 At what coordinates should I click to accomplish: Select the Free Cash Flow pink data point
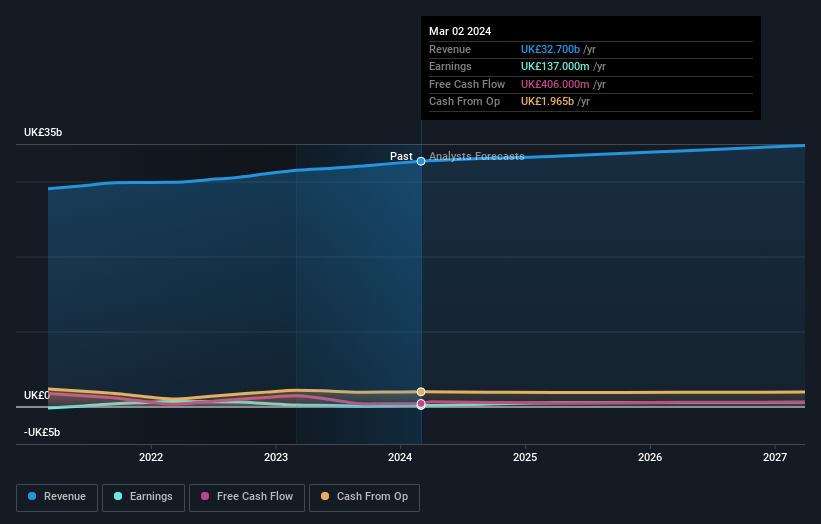[x=421, y=404]
